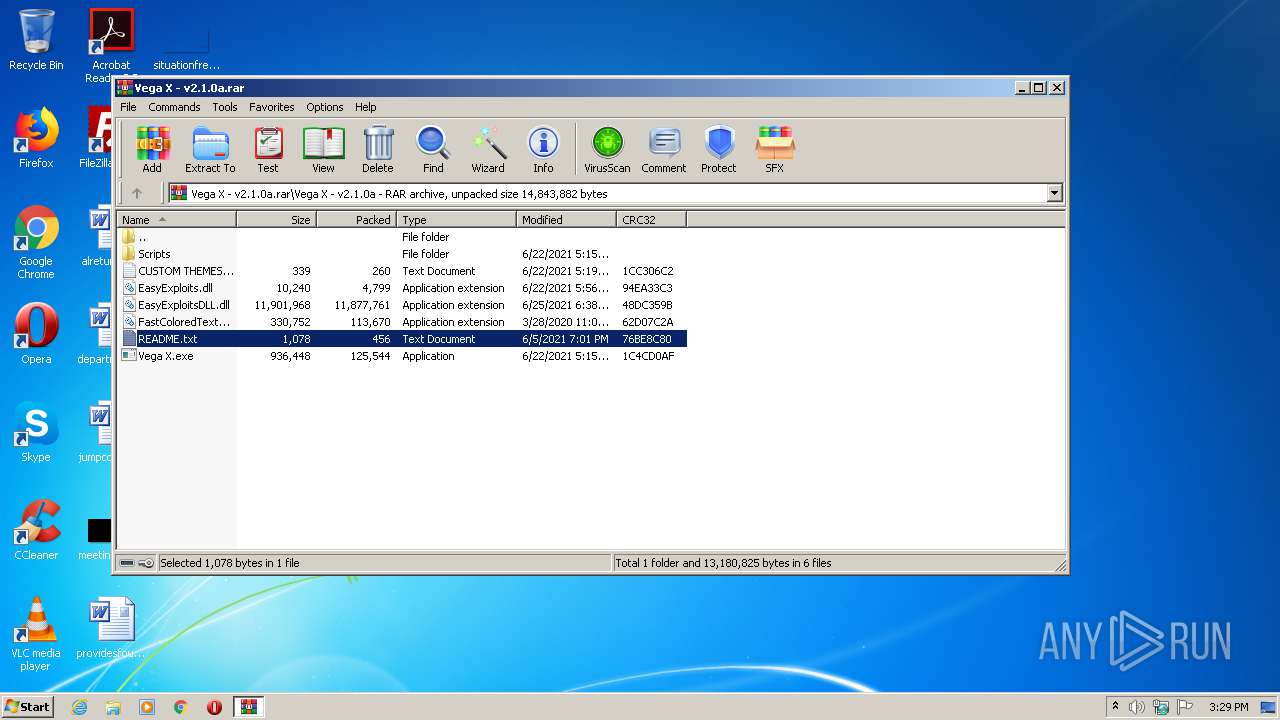Sort by Name column header
The height and width of the screenshot is (720, 1280).
point(177,219)
